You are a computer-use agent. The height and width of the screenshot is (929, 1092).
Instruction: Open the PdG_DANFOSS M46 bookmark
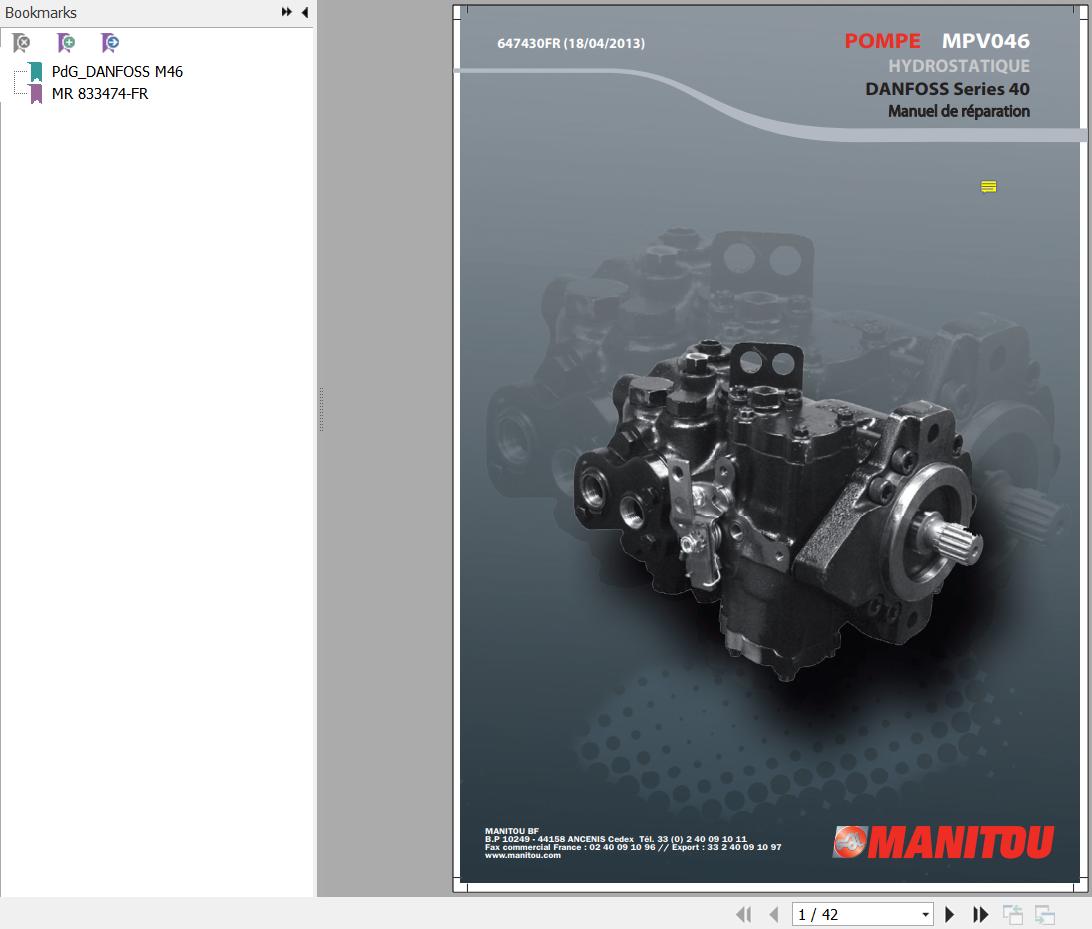[x=117, y=72]
